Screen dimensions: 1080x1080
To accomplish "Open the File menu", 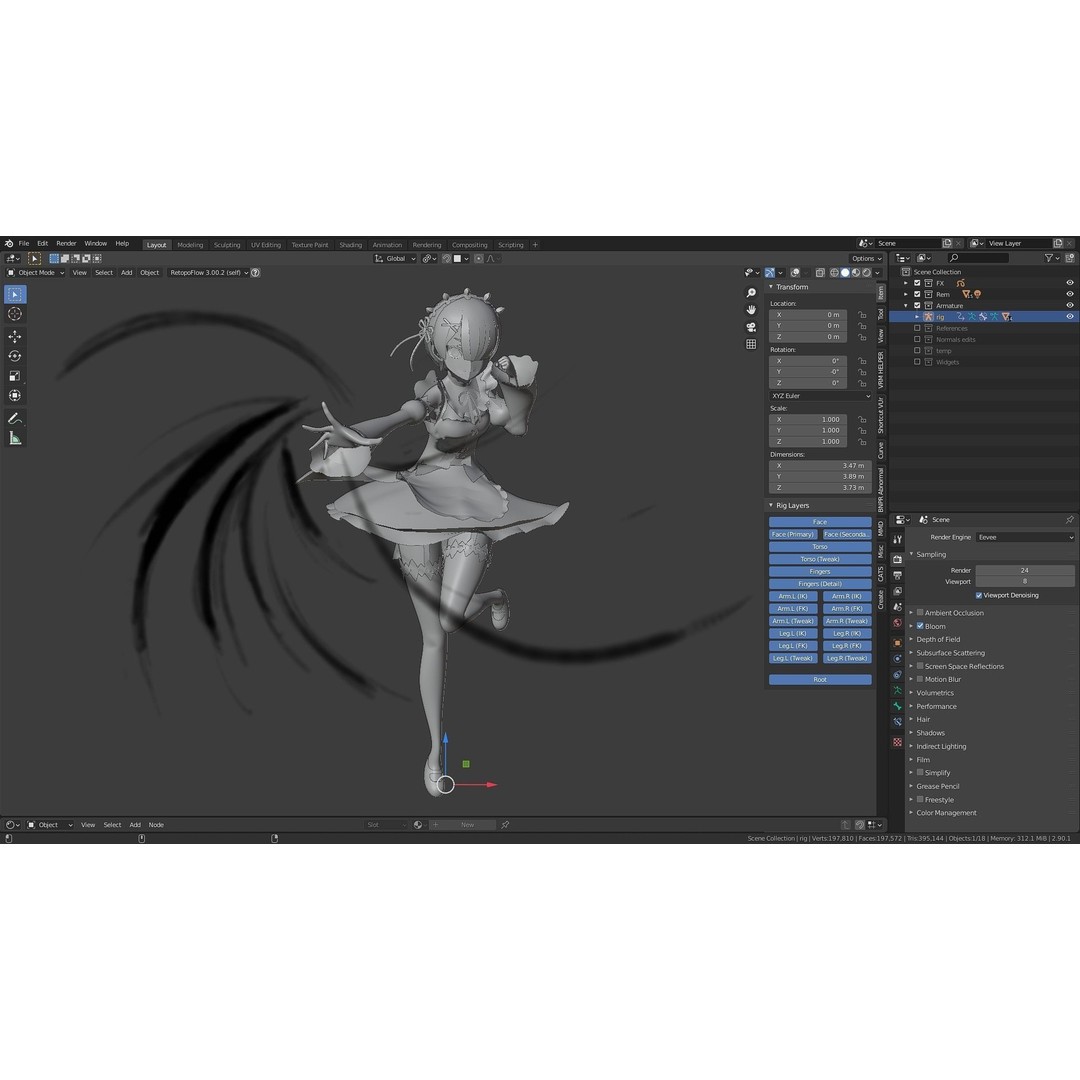I will (x=24, y=244).
